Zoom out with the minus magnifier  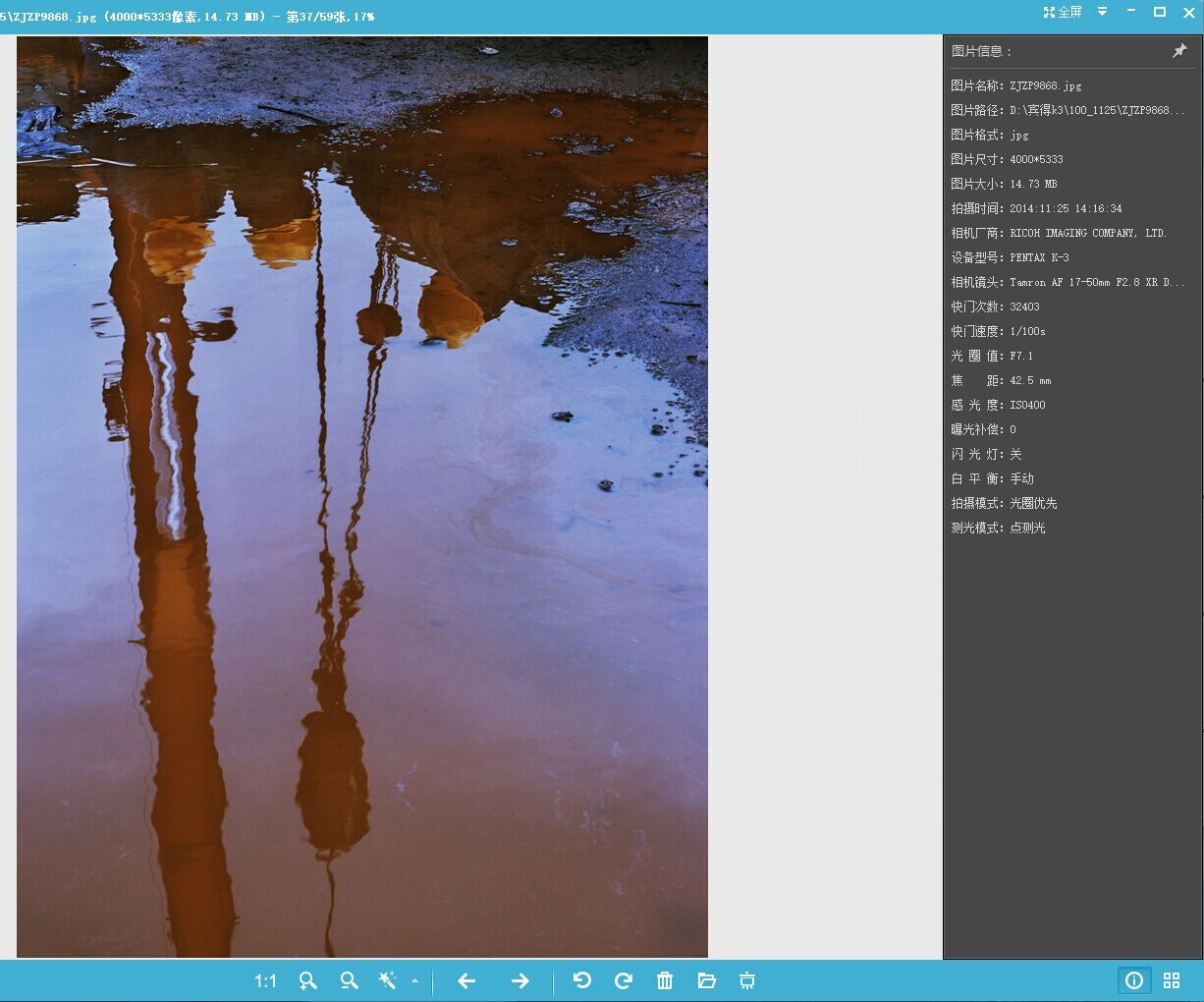pos(349,980)
